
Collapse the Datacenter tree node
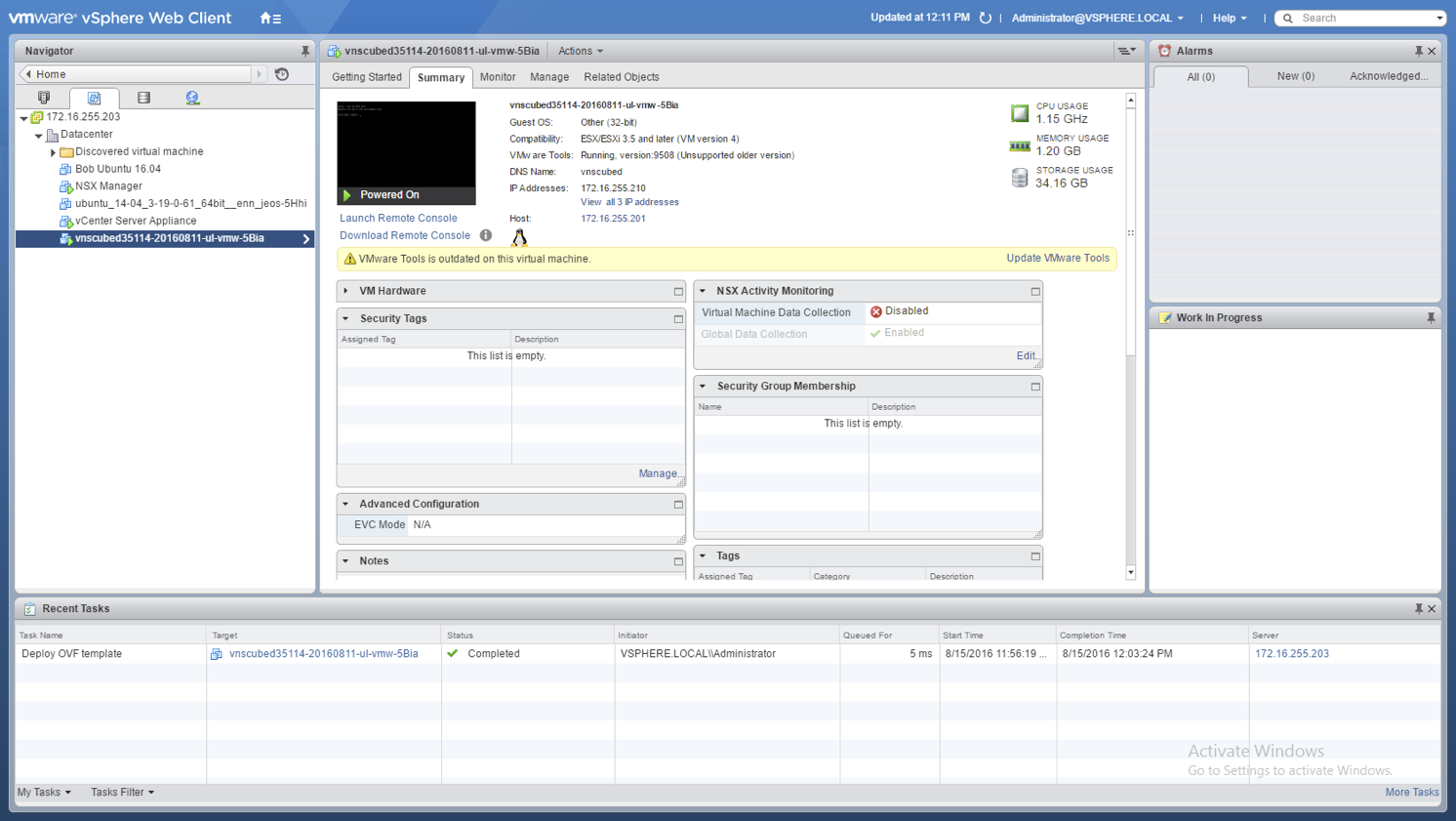(38, 135)
